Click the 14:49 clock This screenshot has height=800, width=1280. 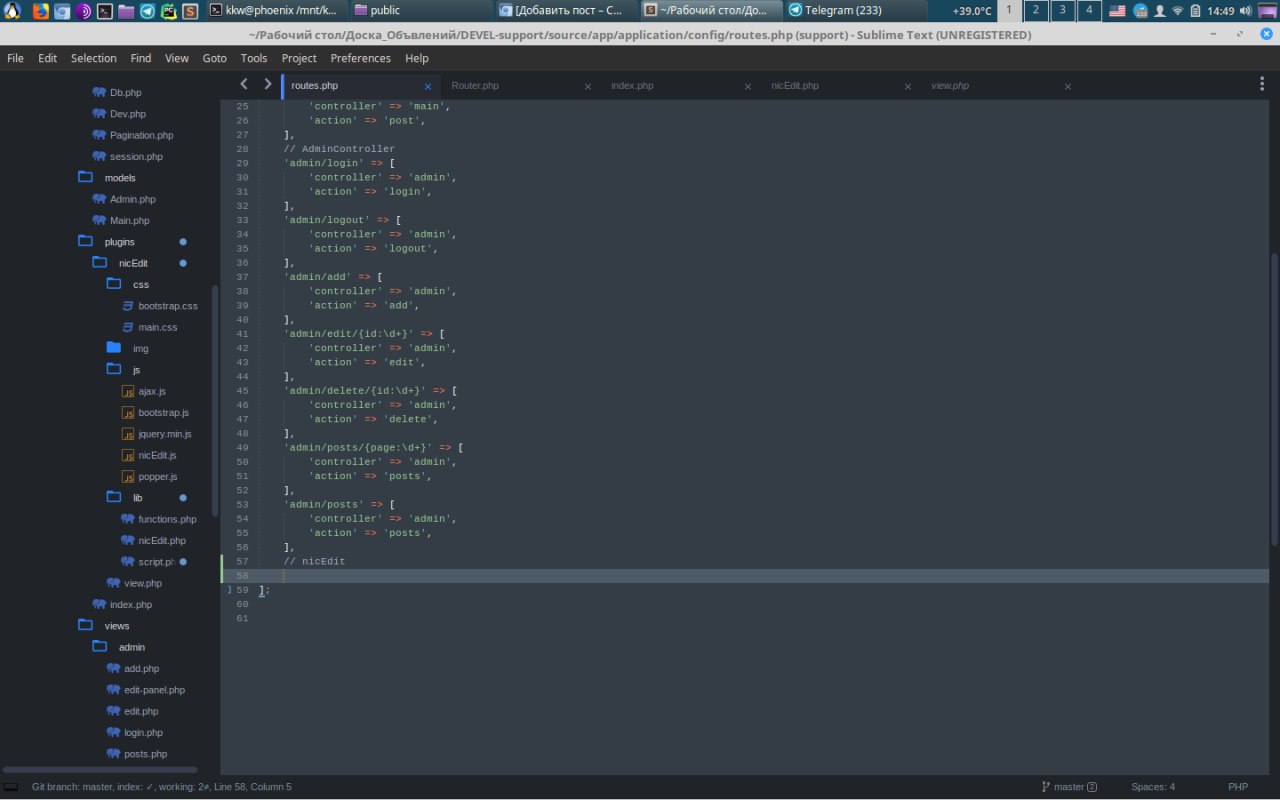(1221, 11)
